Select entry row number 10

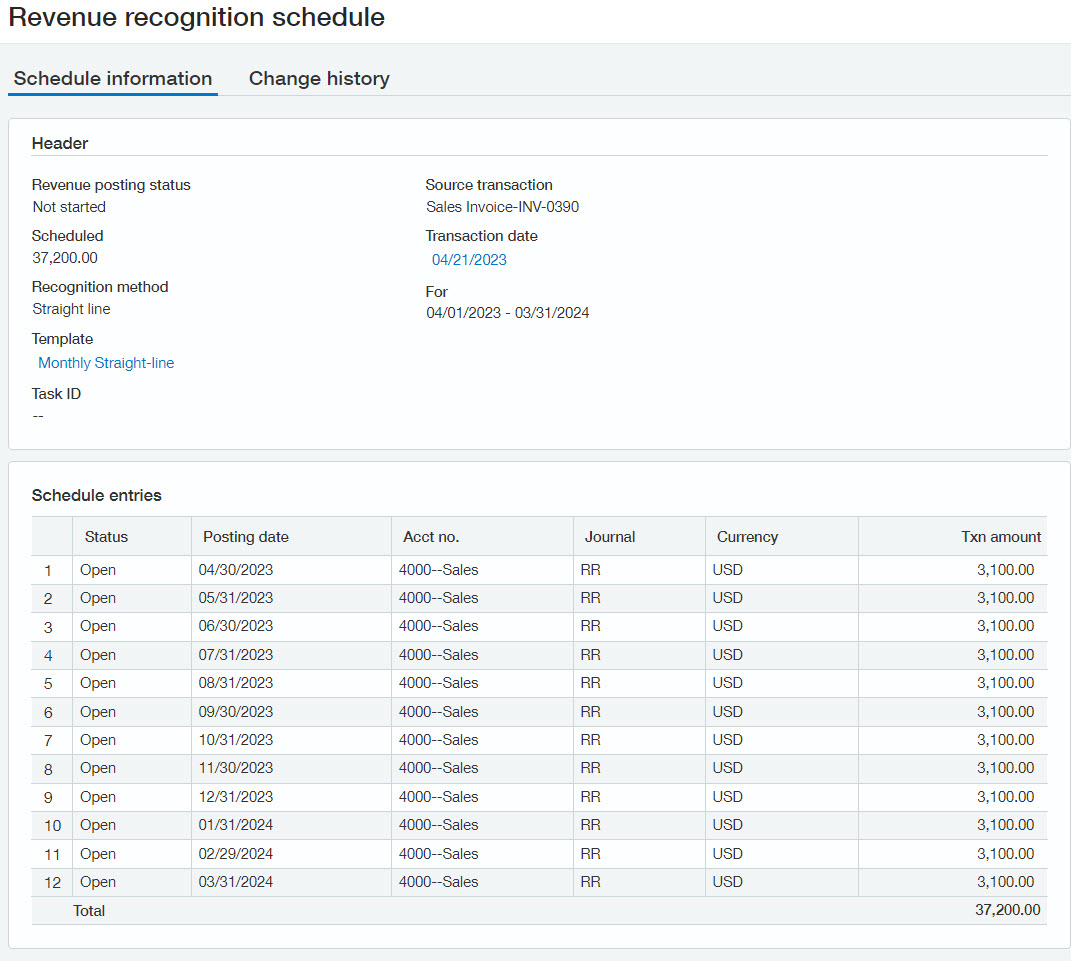click(52, 826)
